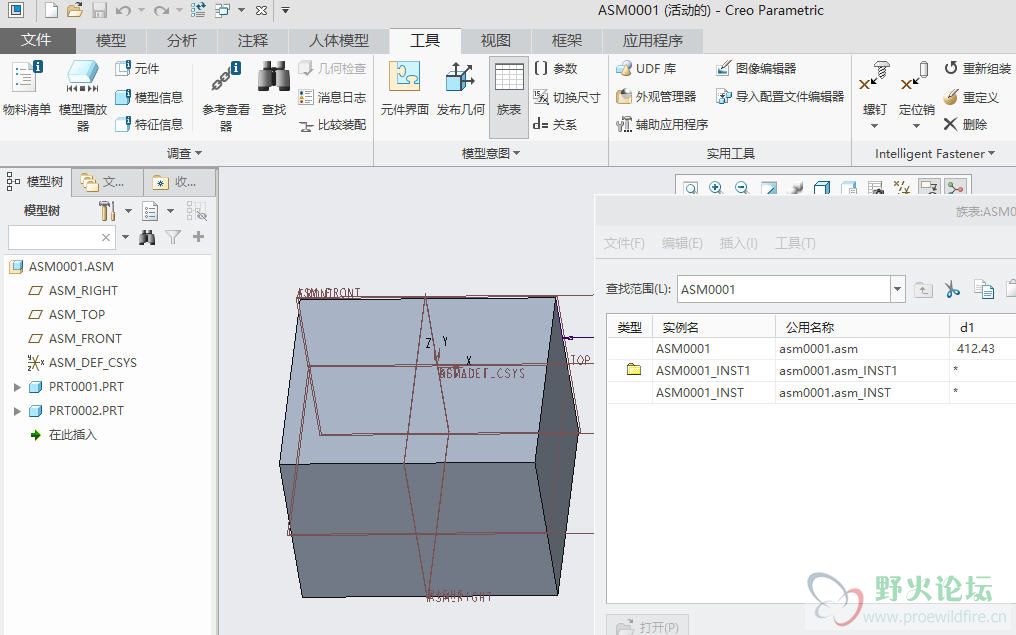
Task: Create a new file from quick access toolbar
Action: click(x=51, y=10)
